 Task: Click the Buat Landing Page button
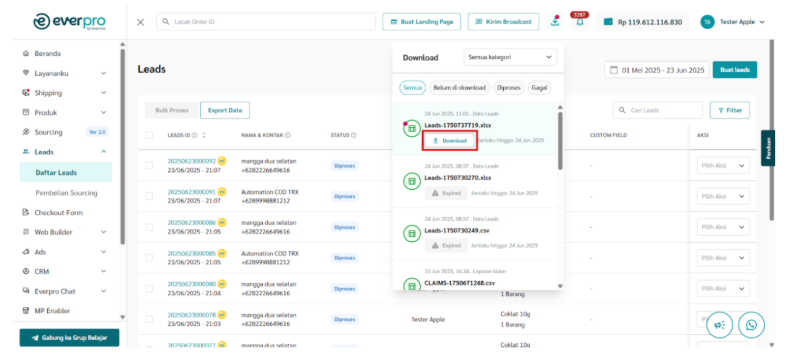point(422,22)
